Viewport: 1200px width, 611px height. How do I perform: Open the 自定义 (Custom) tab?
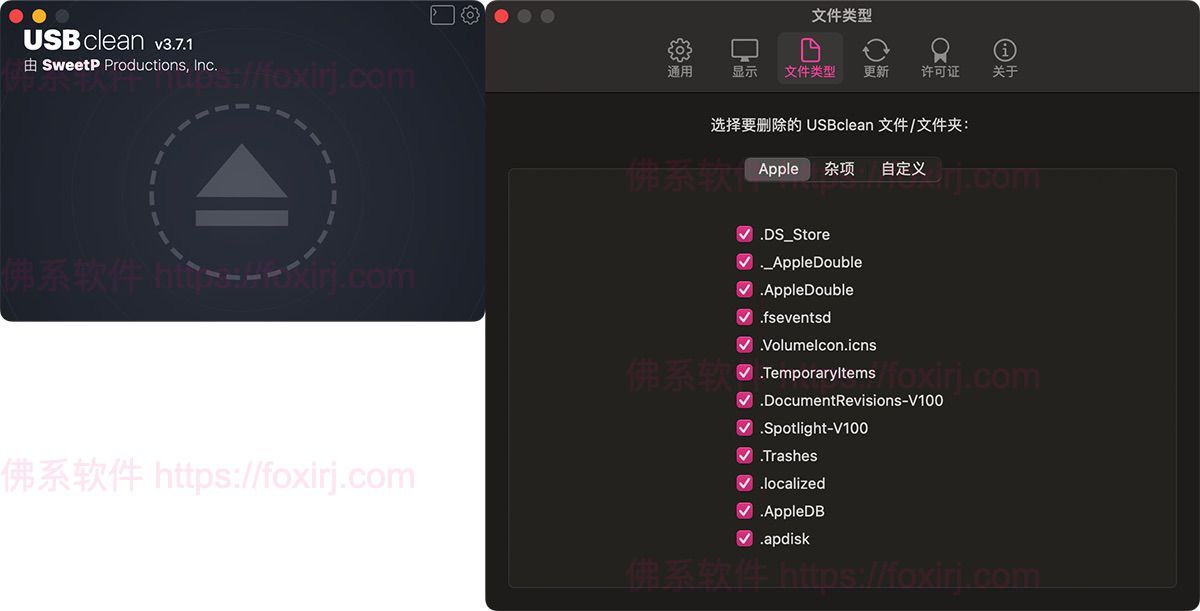902,168
